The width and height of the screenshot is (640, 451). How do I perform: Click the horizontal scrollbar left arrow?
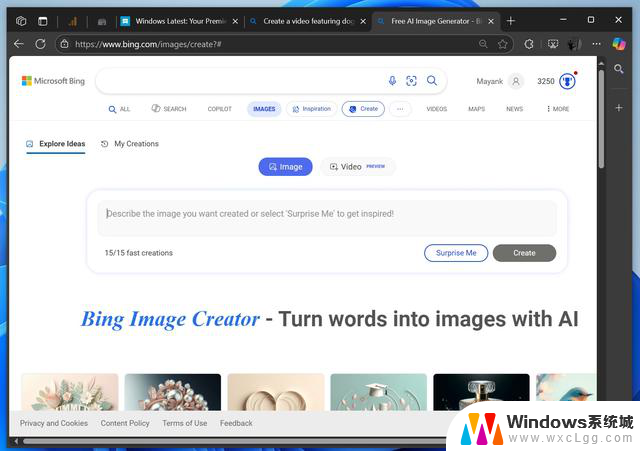click(15, 441)
